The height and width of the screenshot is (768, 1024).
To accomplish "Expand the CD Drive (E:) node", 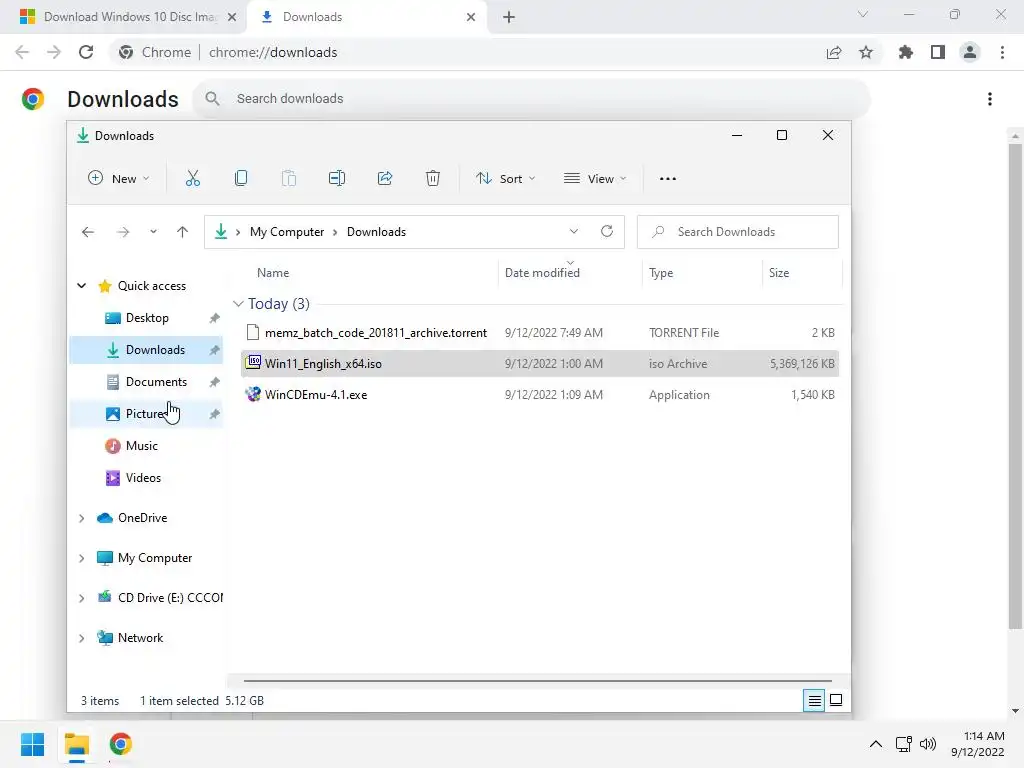I will point(82,598).
